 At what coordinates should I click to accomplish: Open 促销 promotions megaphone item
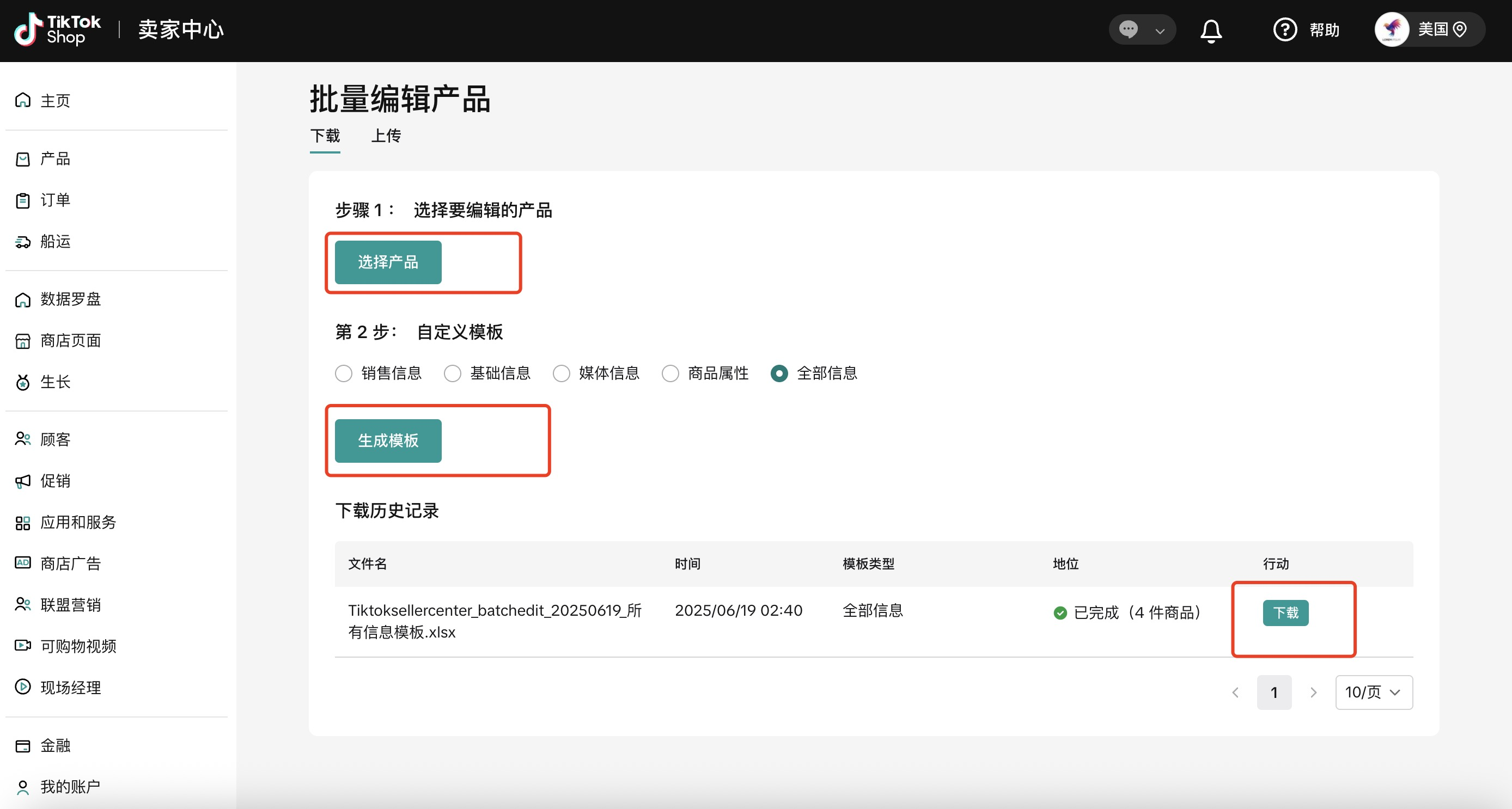[x=54, y=481]
